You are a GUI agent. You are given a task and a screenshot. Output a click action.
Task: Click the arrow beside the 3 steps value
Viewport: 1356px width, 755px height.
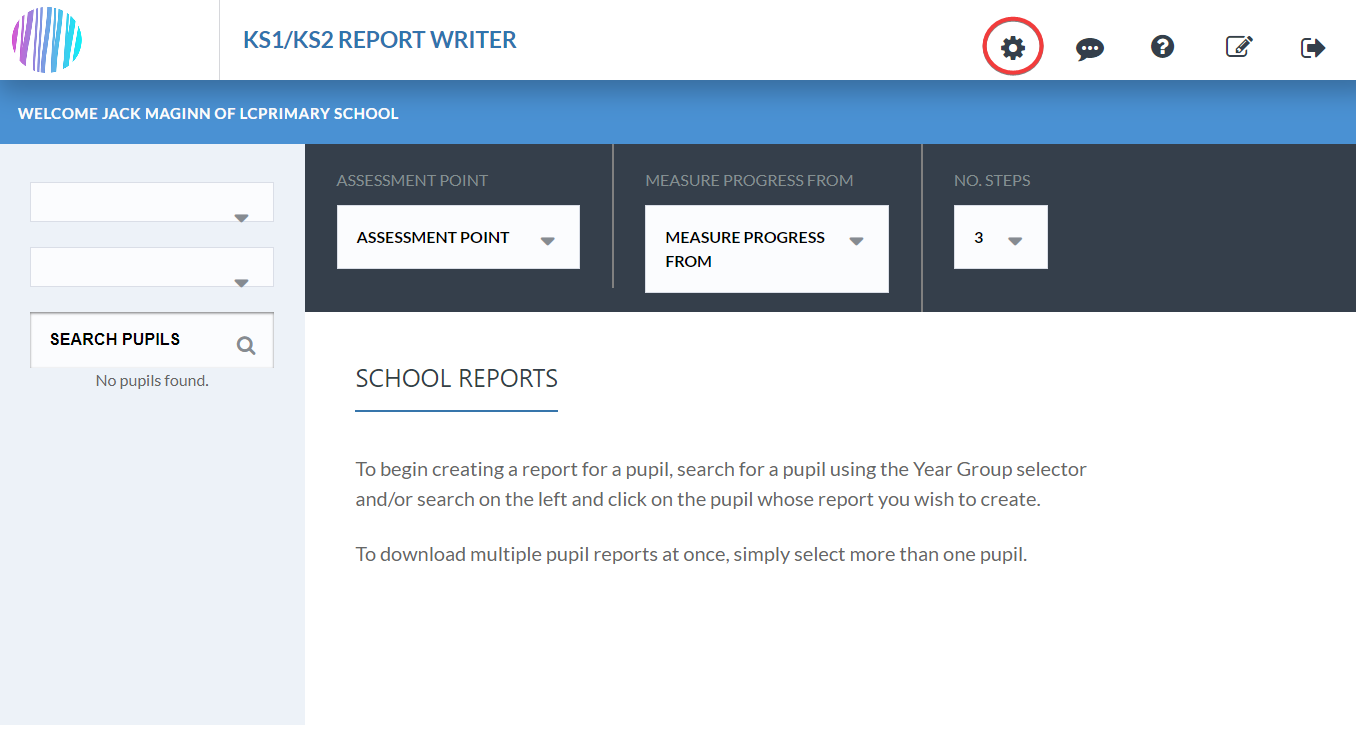(1015, 241)
